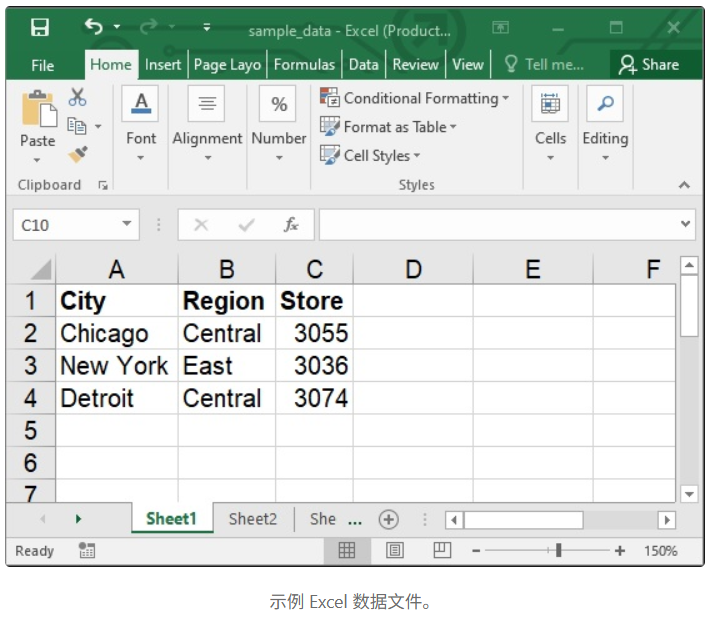The width and height of the screenshot is (711, 619).
Task: Open the Name Box dropdown arrow
Action: 127,224
